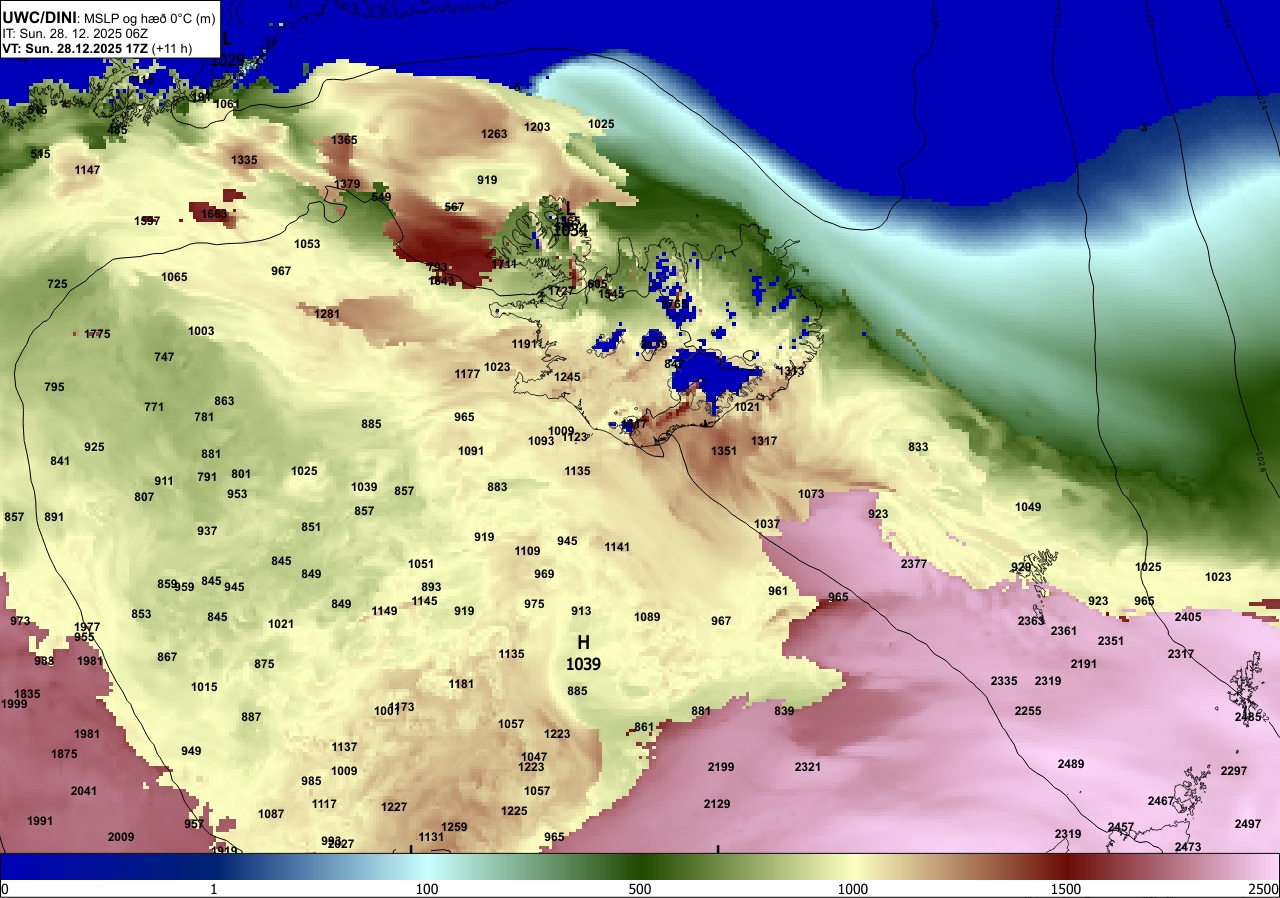The height and width of the screenshot is (898, 1280).
Task: Click the 'MSLP og hæð 0°C (m)' caption
Action: pos(148,17)
